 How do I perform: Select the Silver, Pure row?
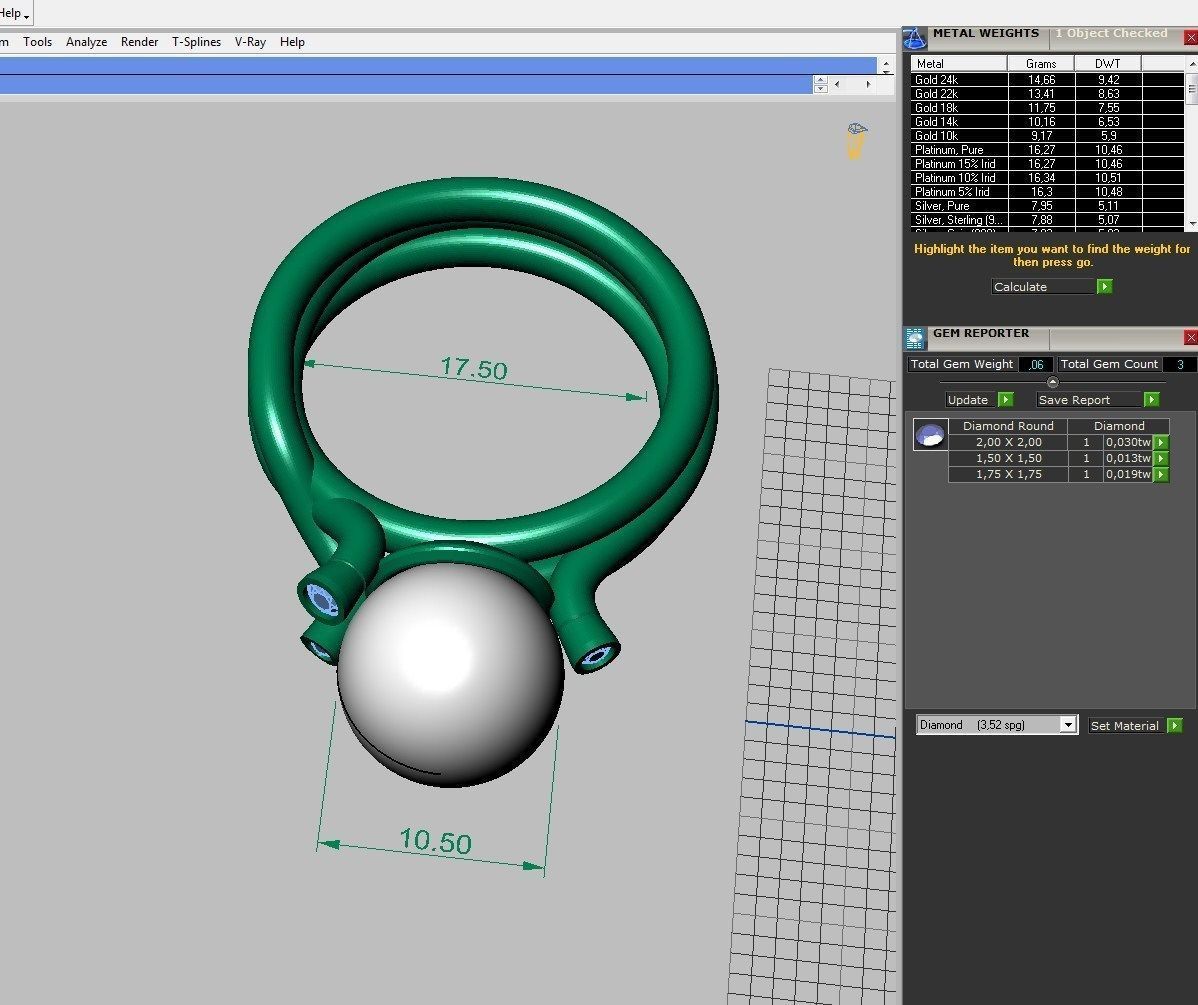[1047, 206]
